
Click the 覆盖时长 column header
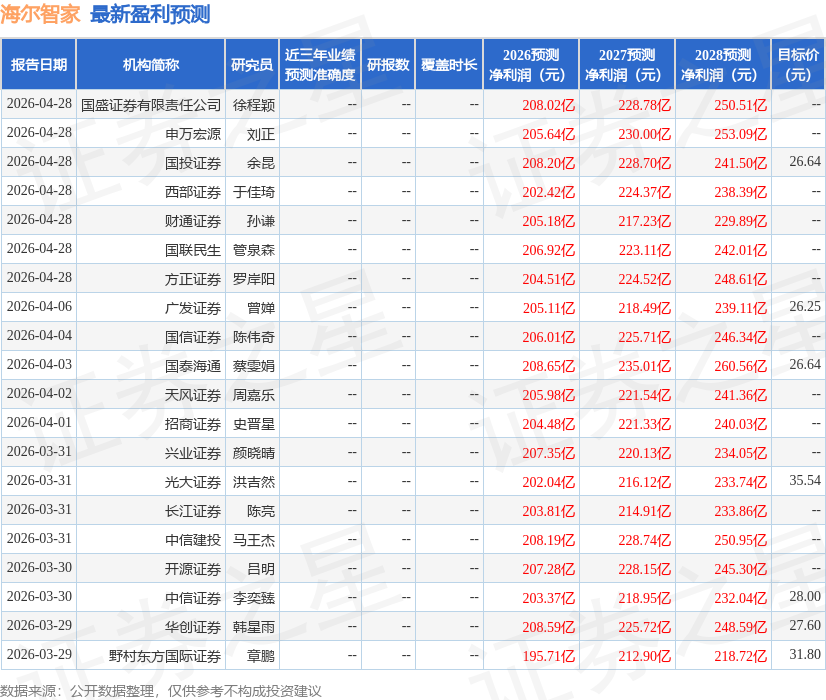point(449,65)
